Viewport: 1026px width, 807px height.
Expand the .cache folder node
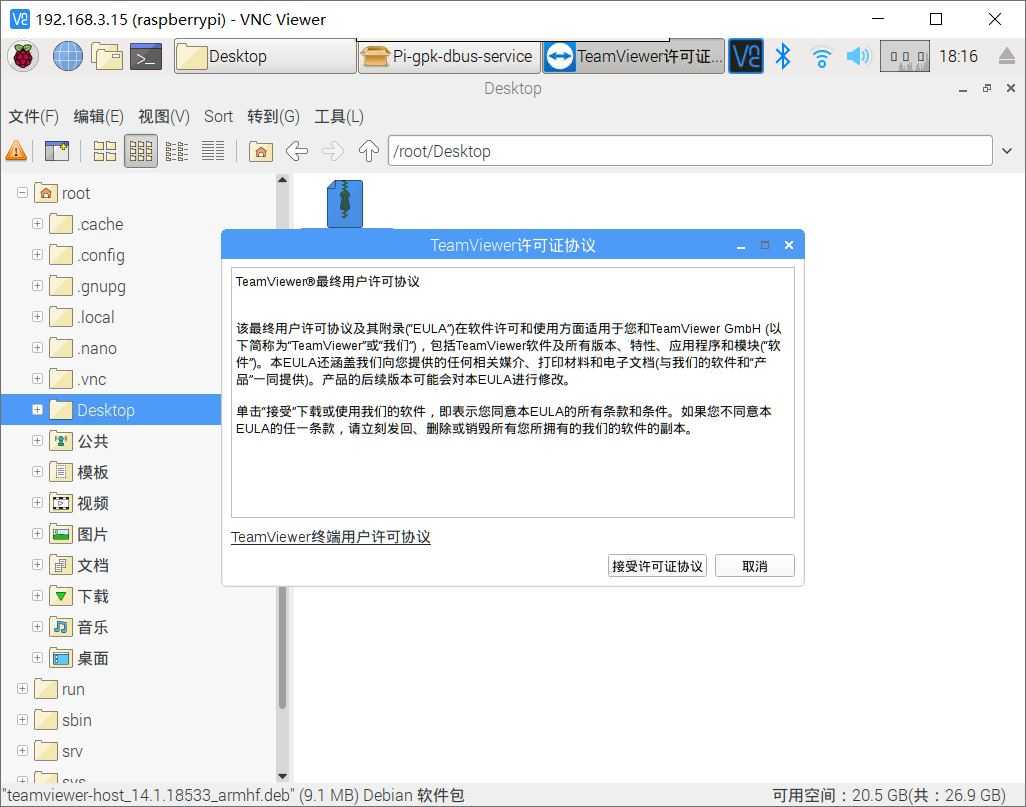[x=37, y=224]
